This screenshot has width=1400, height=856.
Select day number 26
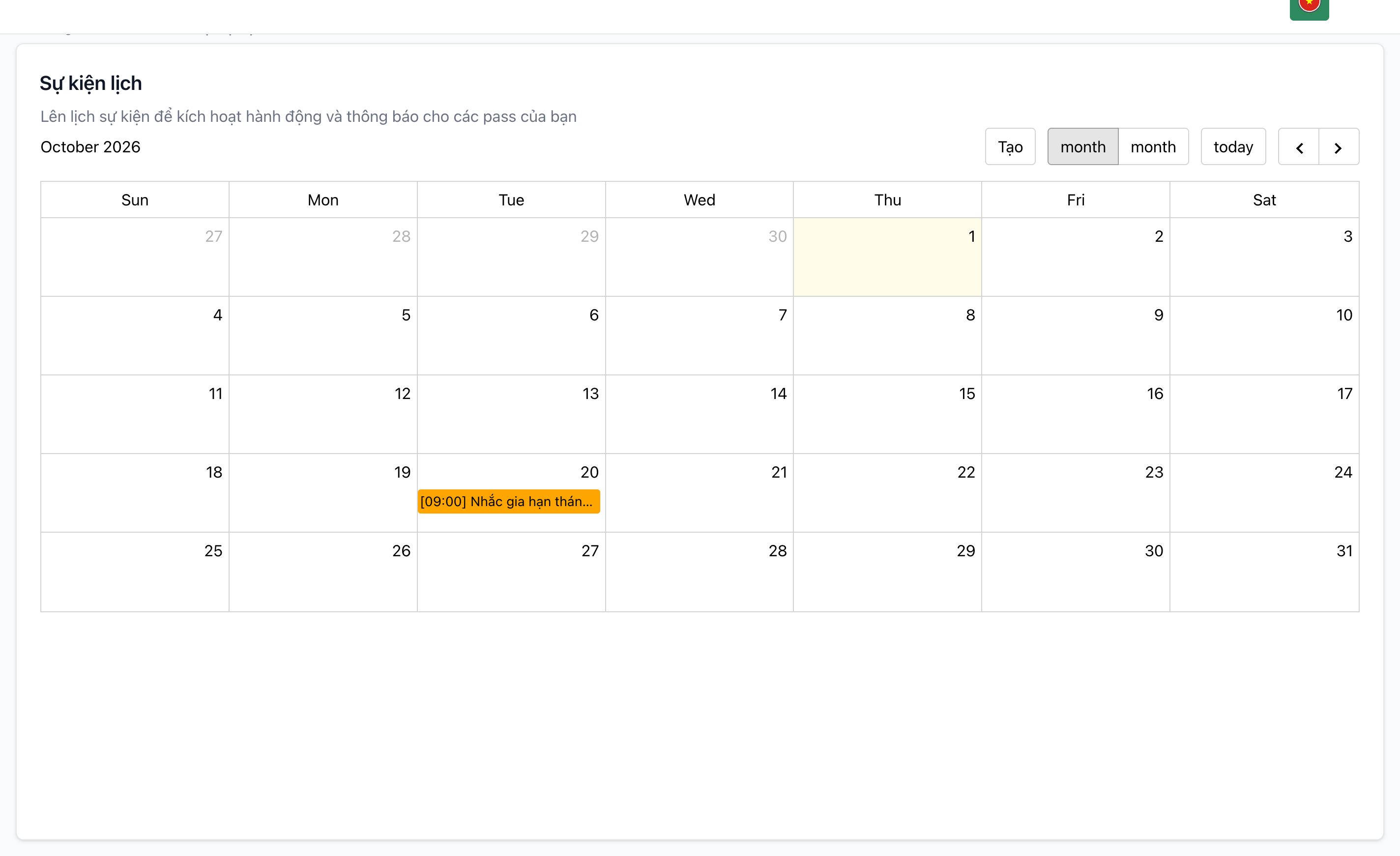tap(401, 550)
